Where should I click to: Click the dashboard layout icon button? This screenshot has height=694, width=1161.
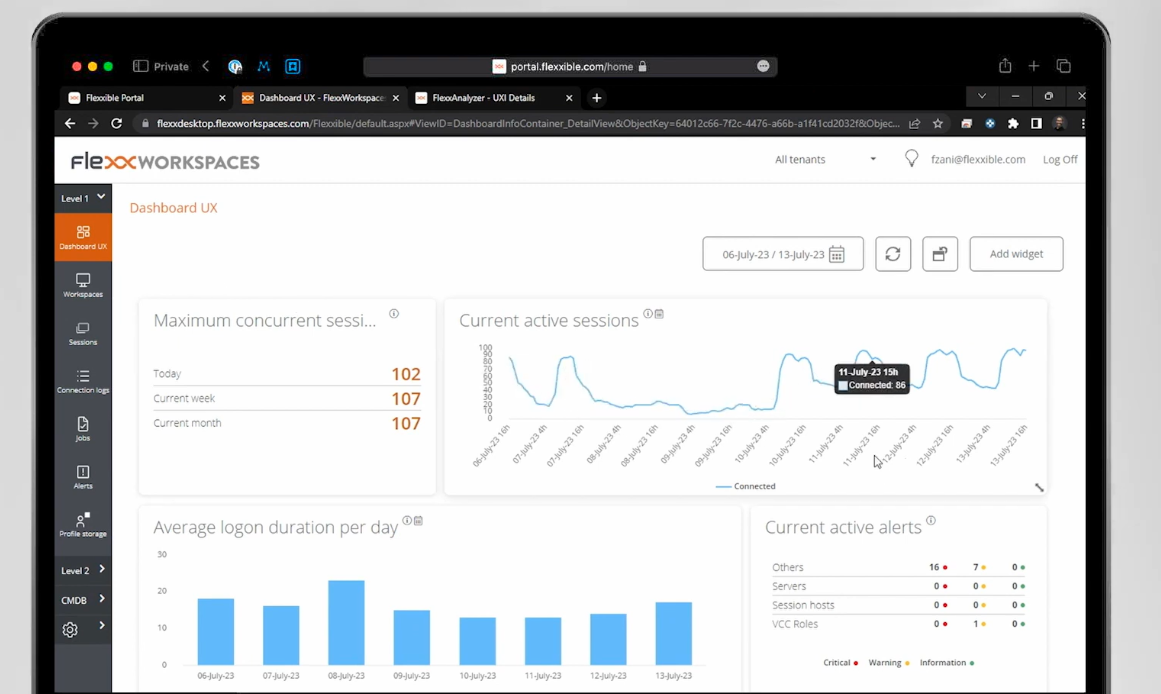(x=940, y=254)
